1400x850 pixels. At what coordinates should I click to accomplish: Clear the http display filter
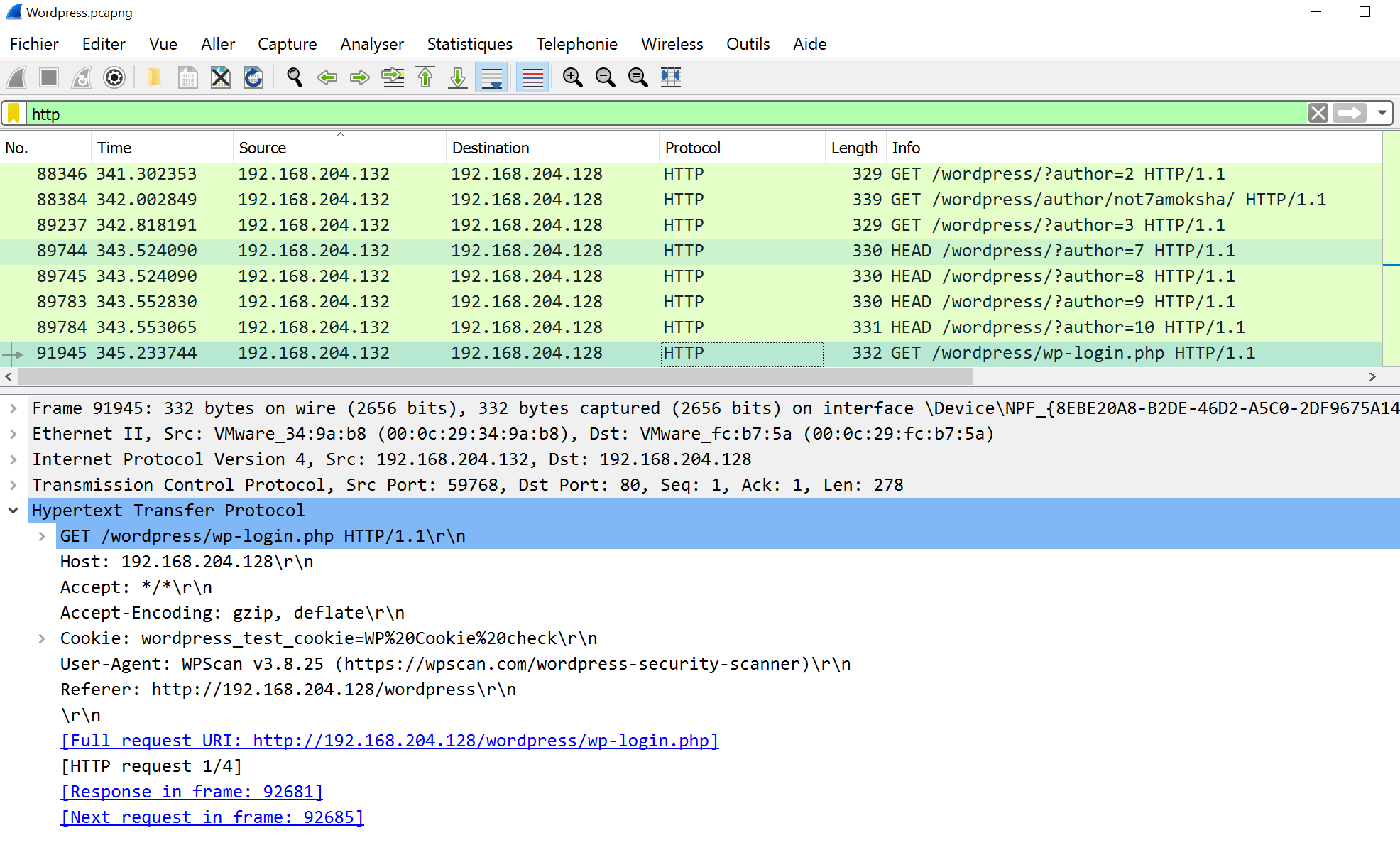[1318, 113]
